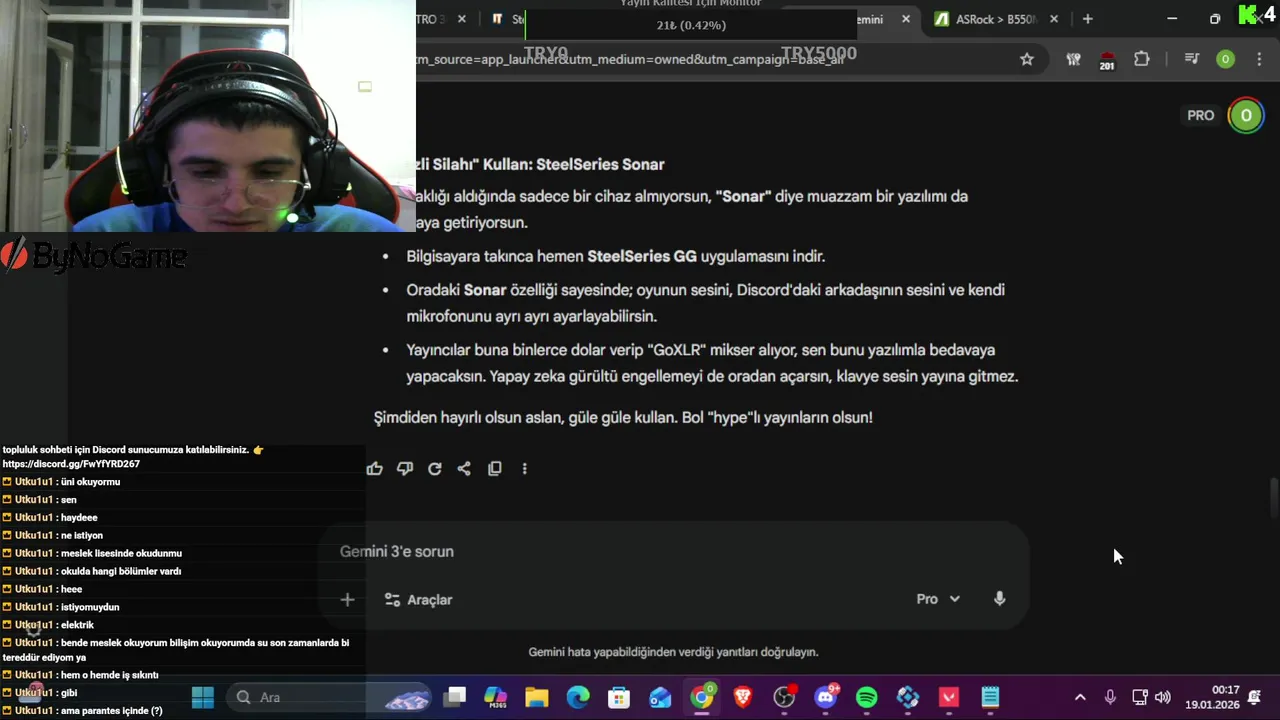Select the chat message 'meslek lisesinde okudunmu'
This screenshot has height=720, width=1280.
pos(121,553)
